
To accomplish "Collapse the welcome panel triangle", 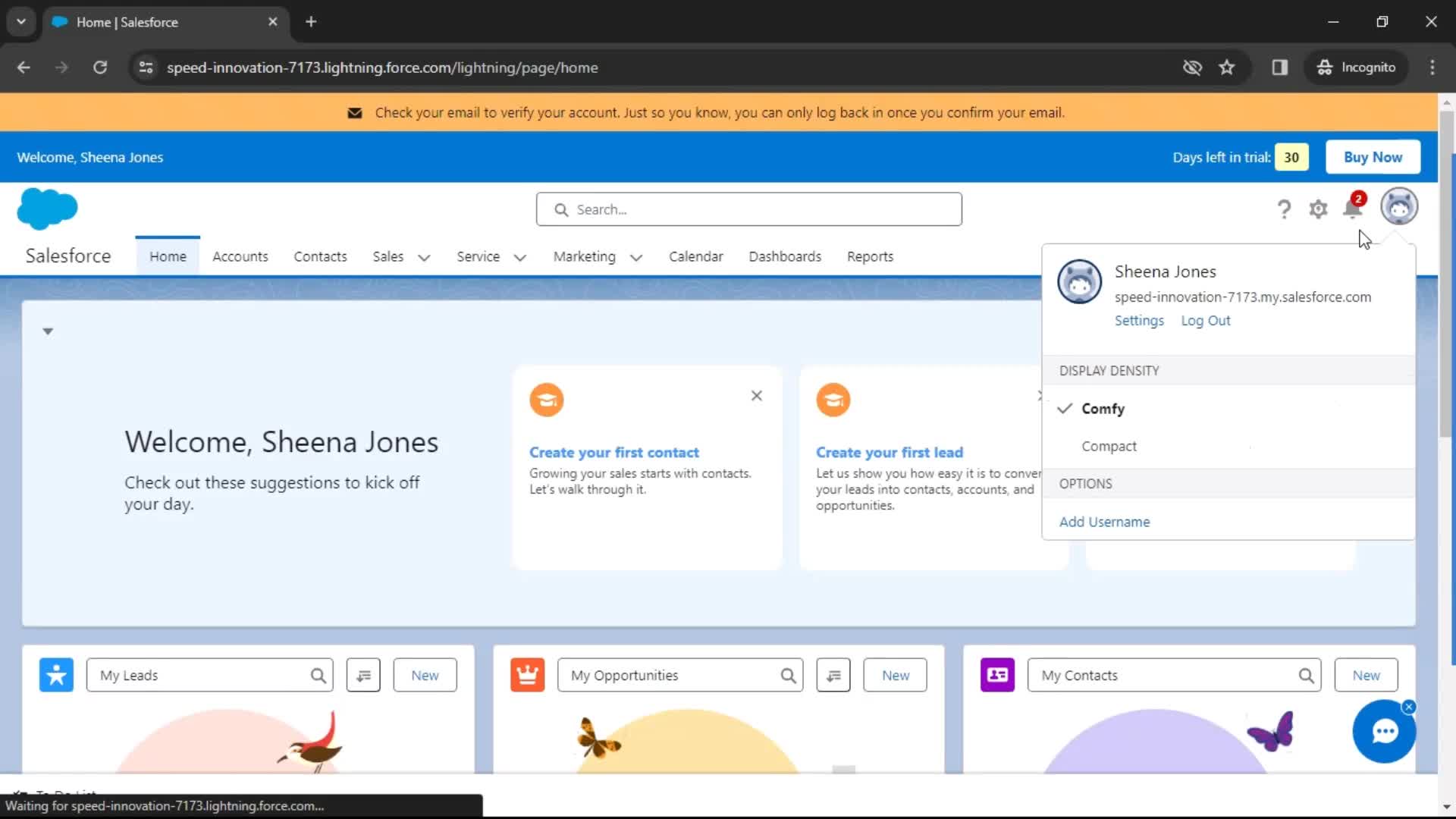I will pos(48,331).
